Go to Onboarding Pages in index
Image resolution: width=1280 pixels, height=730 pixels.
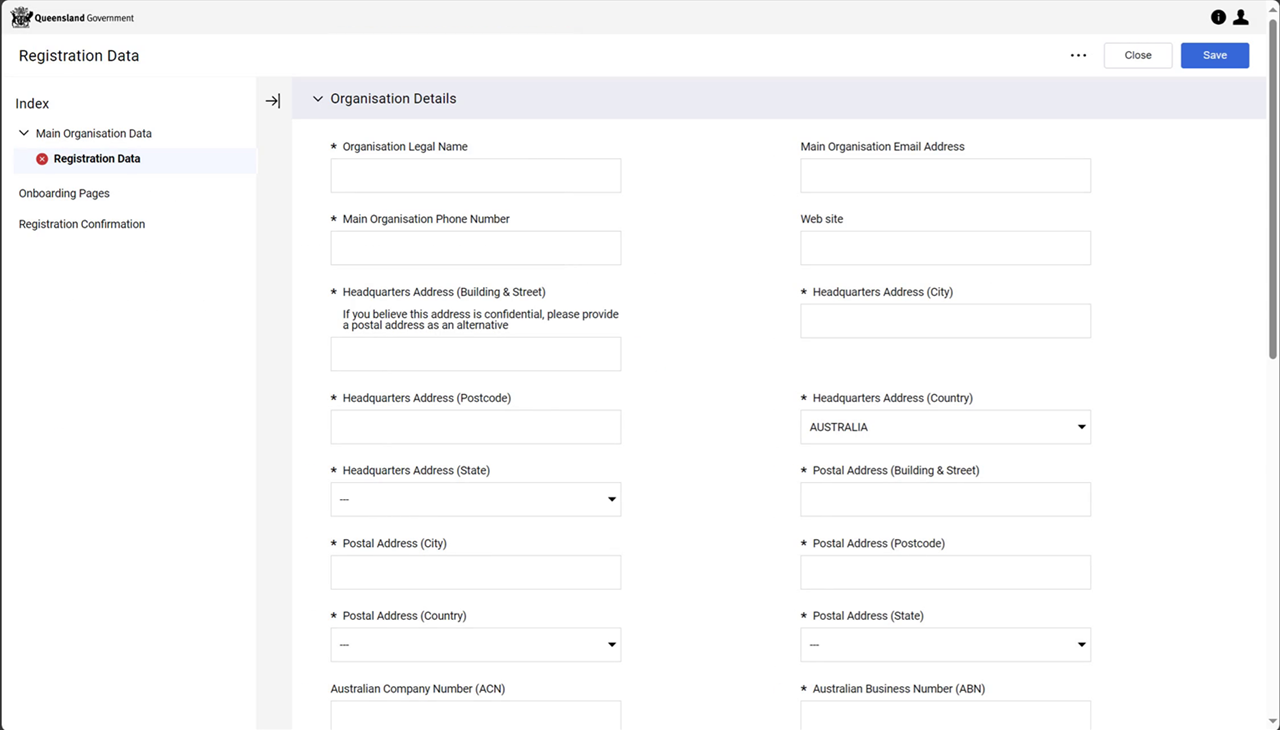click(x=64, y=193)
